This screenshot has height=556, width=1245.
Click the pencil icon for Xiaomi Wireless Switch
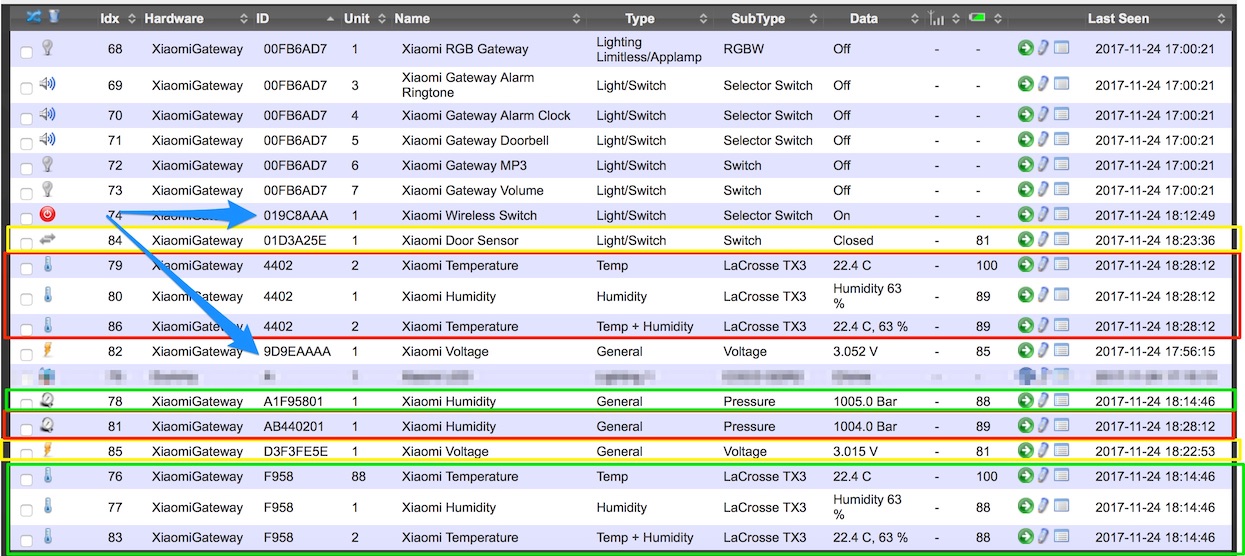[1043, 215]
